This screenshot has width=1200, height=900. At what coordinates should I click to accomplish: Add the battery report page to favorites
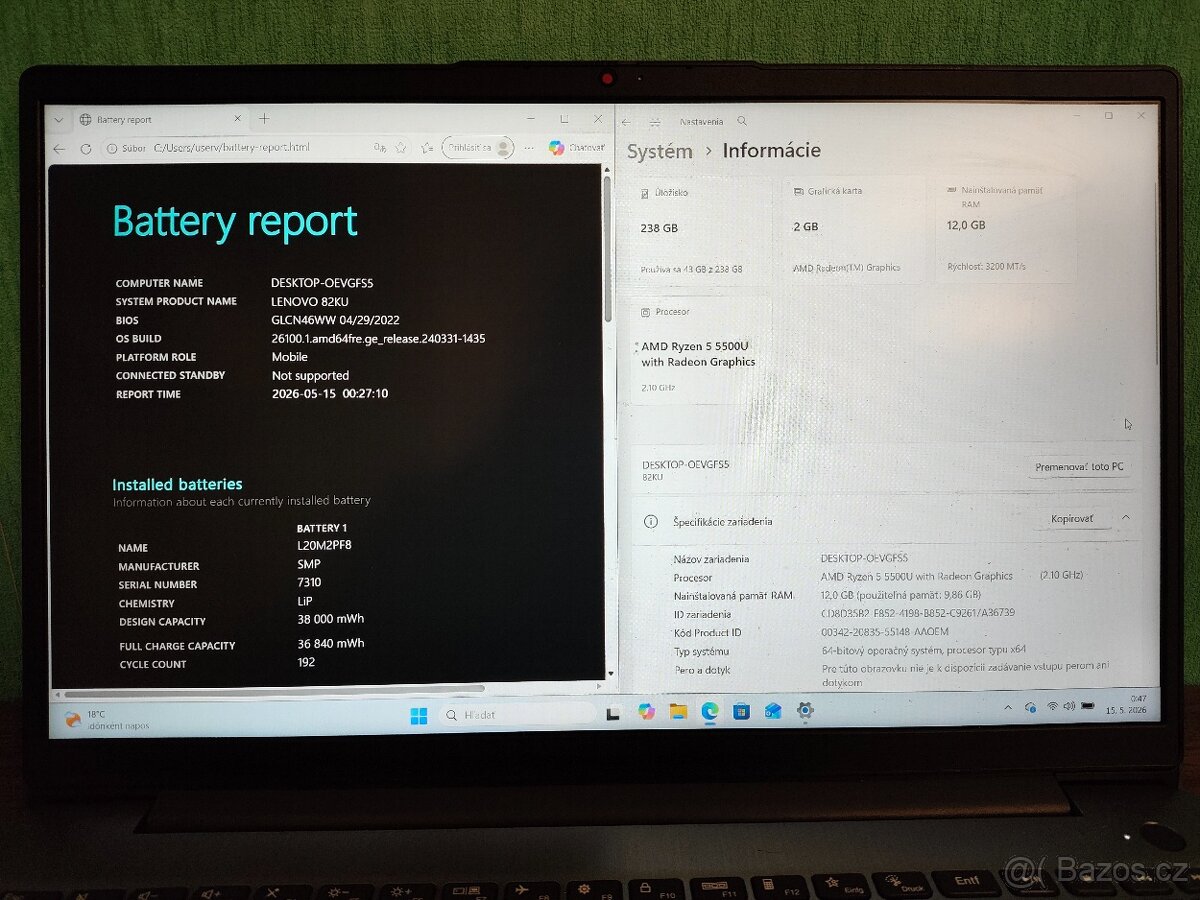click(401, 148)
